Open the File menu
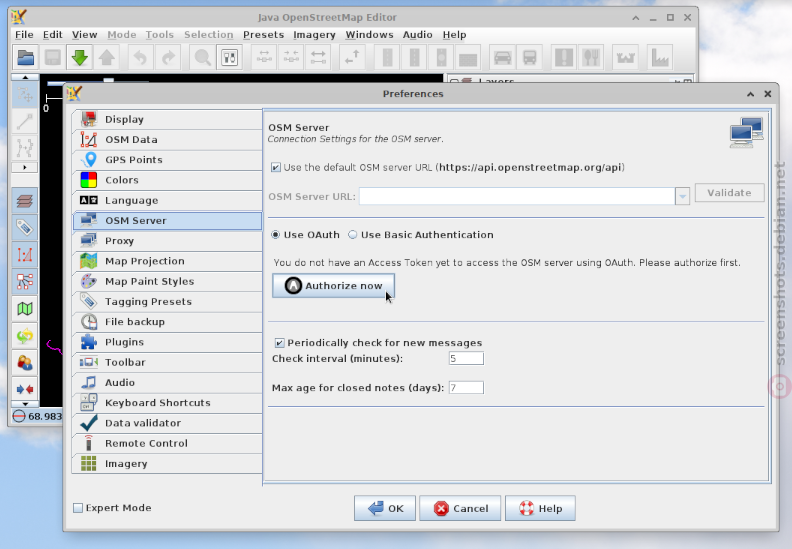 tap(24, 35)
